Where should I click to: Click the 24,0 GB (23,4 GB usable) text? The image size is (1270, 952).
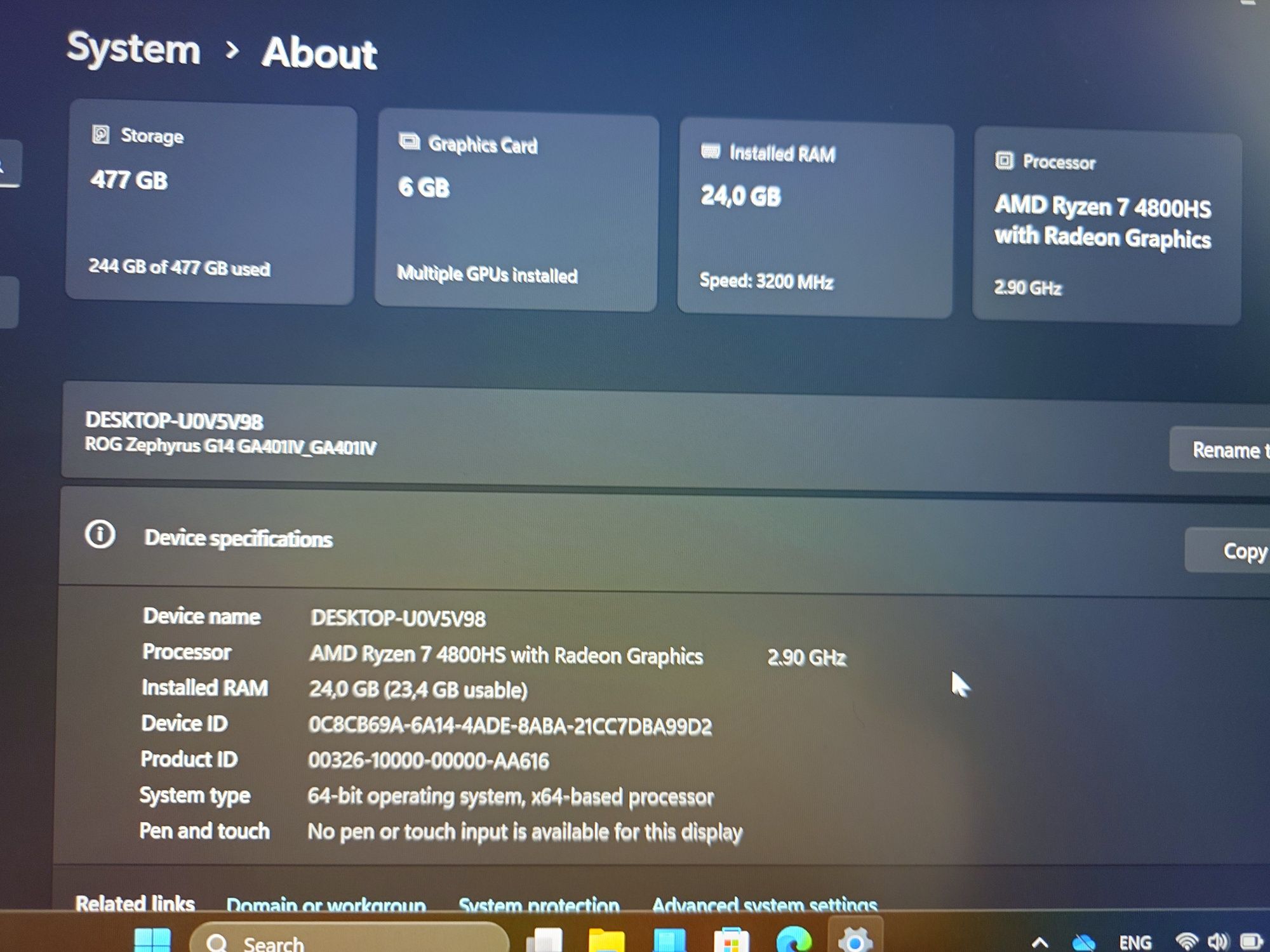click(x=418, y=689)
